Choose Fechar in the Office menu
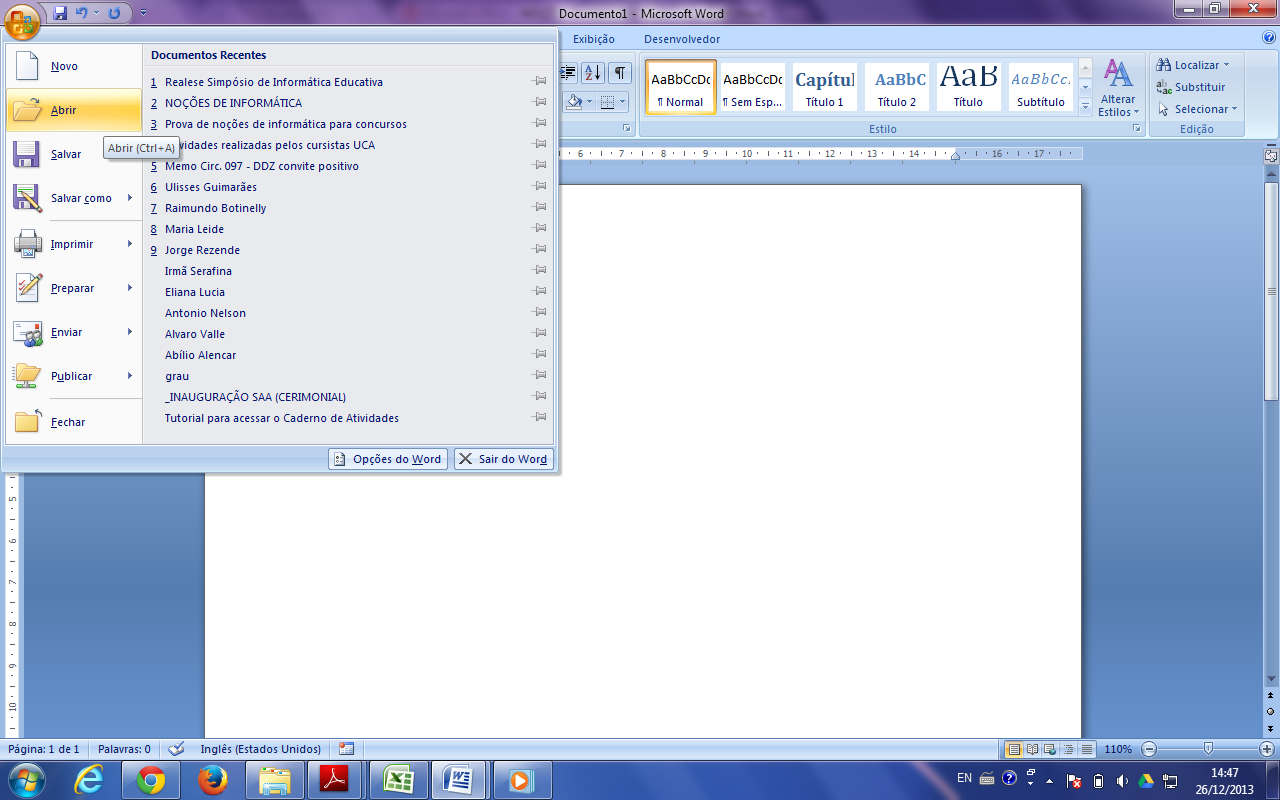Screen dimensions: 1280x800 coord(74,422)
